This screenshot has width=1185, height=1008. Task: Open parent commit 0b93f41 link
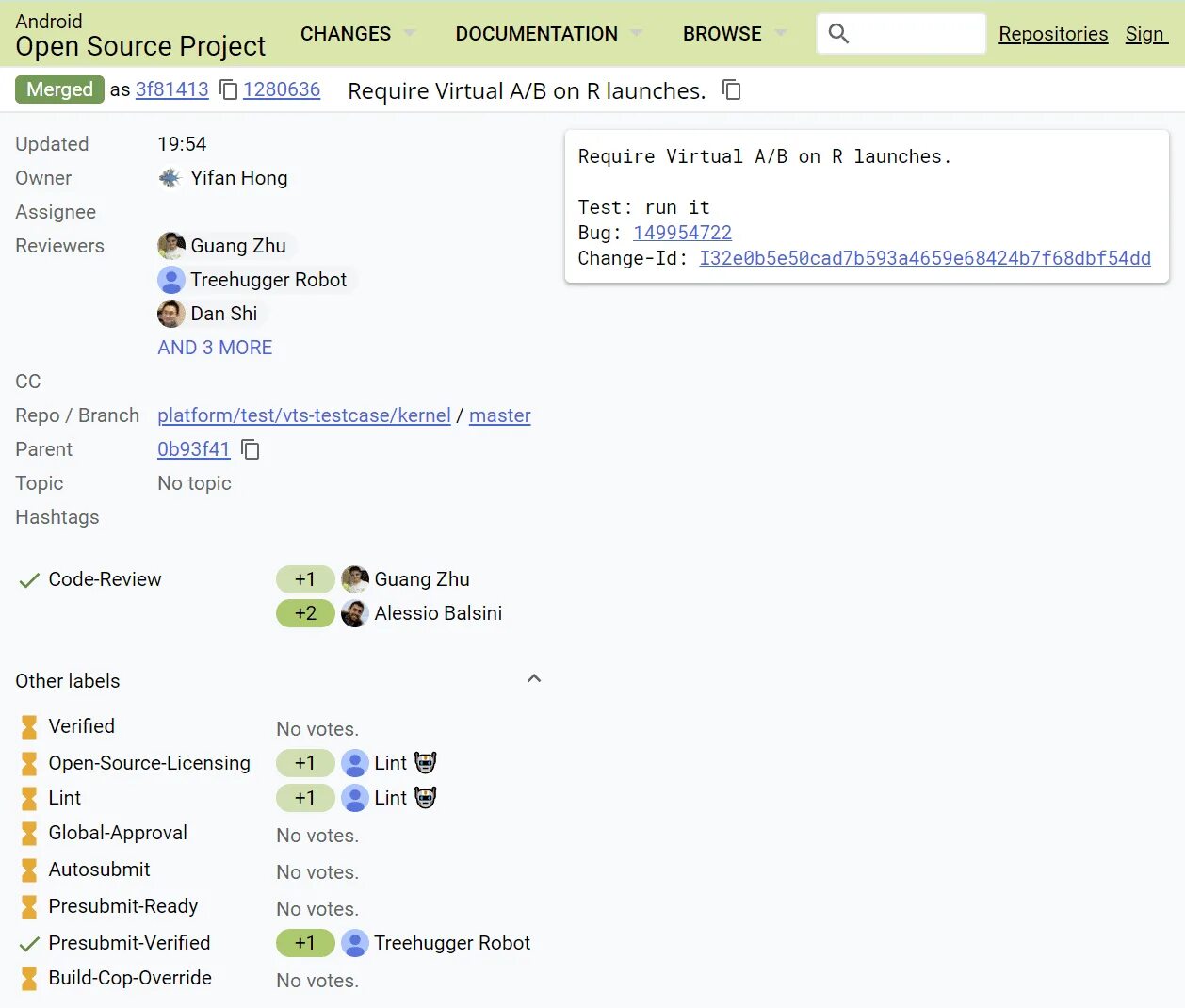click(x=194, y=449)
